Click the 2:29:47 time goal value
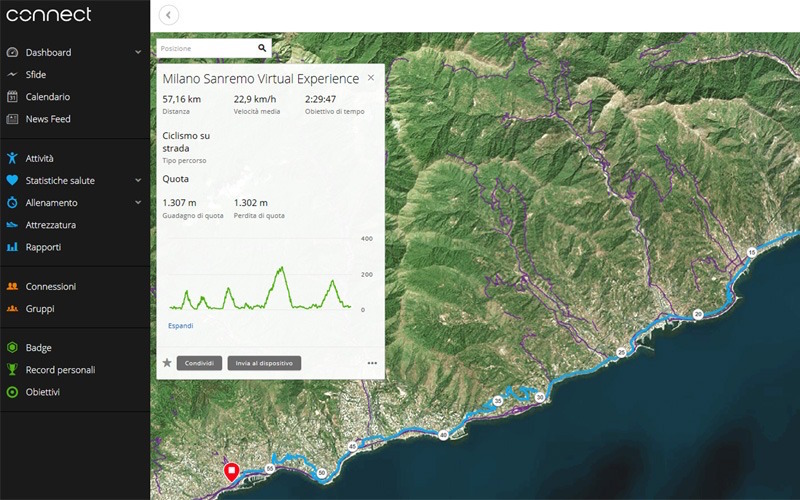800x500 pixels. [320, 99]
